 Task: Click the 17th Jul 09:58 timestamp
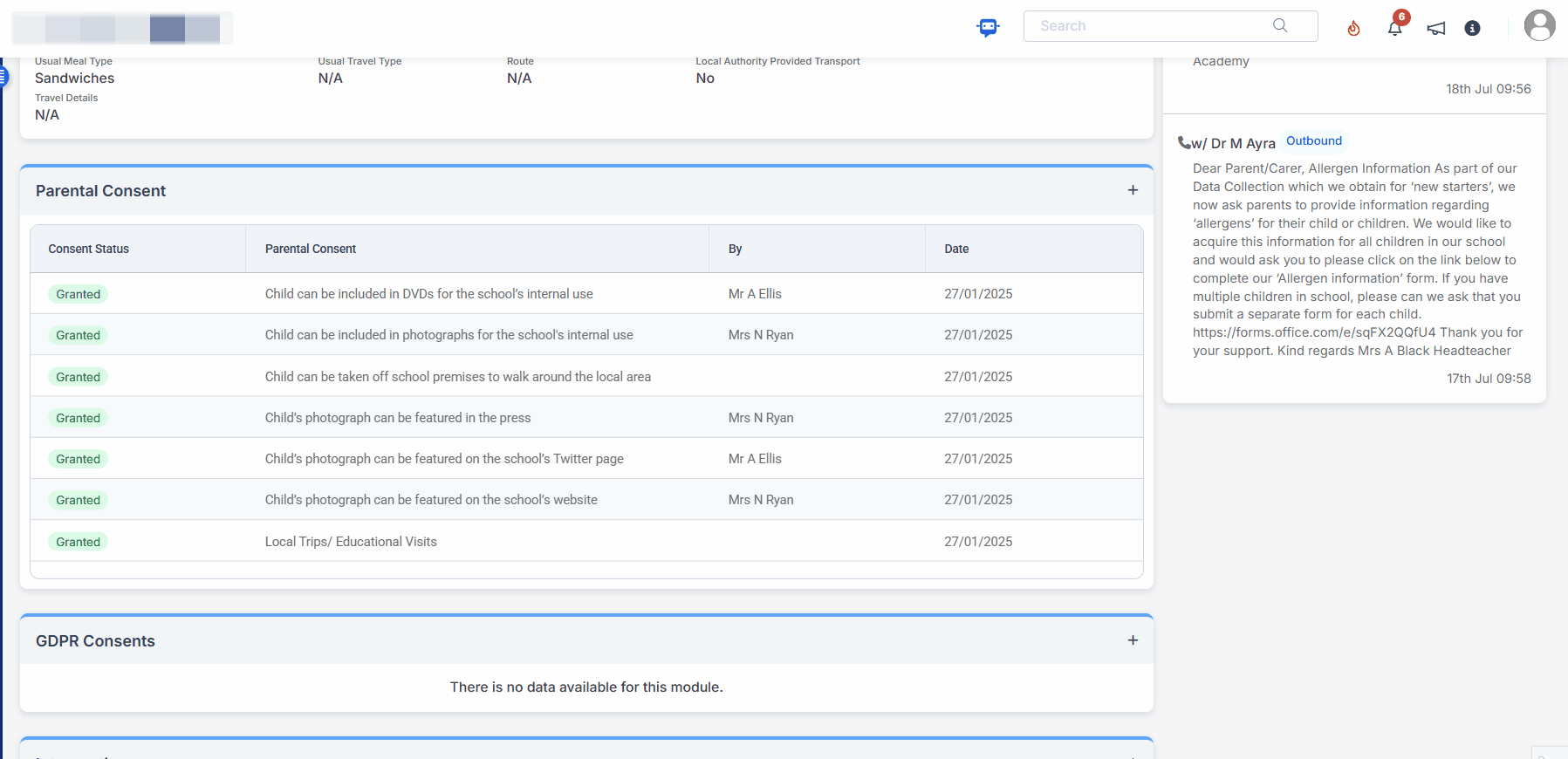pos(1489,379)
